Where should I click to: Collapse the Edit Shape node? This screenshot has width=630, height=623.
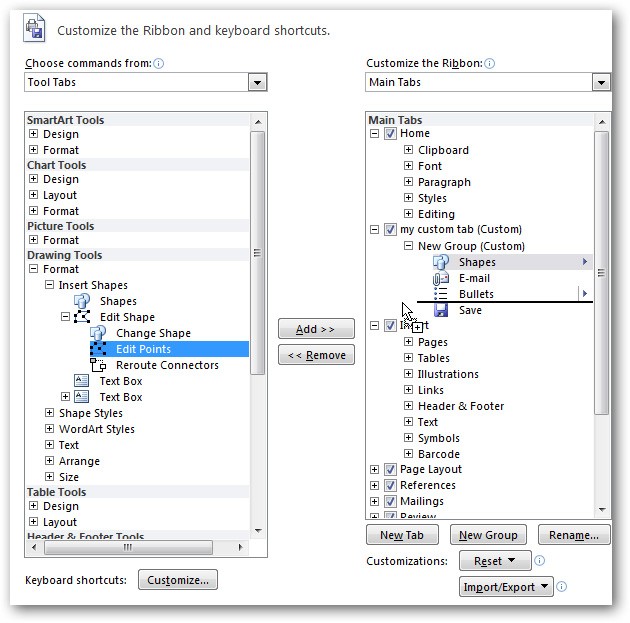pyautogui.click(x=65, y=317)
